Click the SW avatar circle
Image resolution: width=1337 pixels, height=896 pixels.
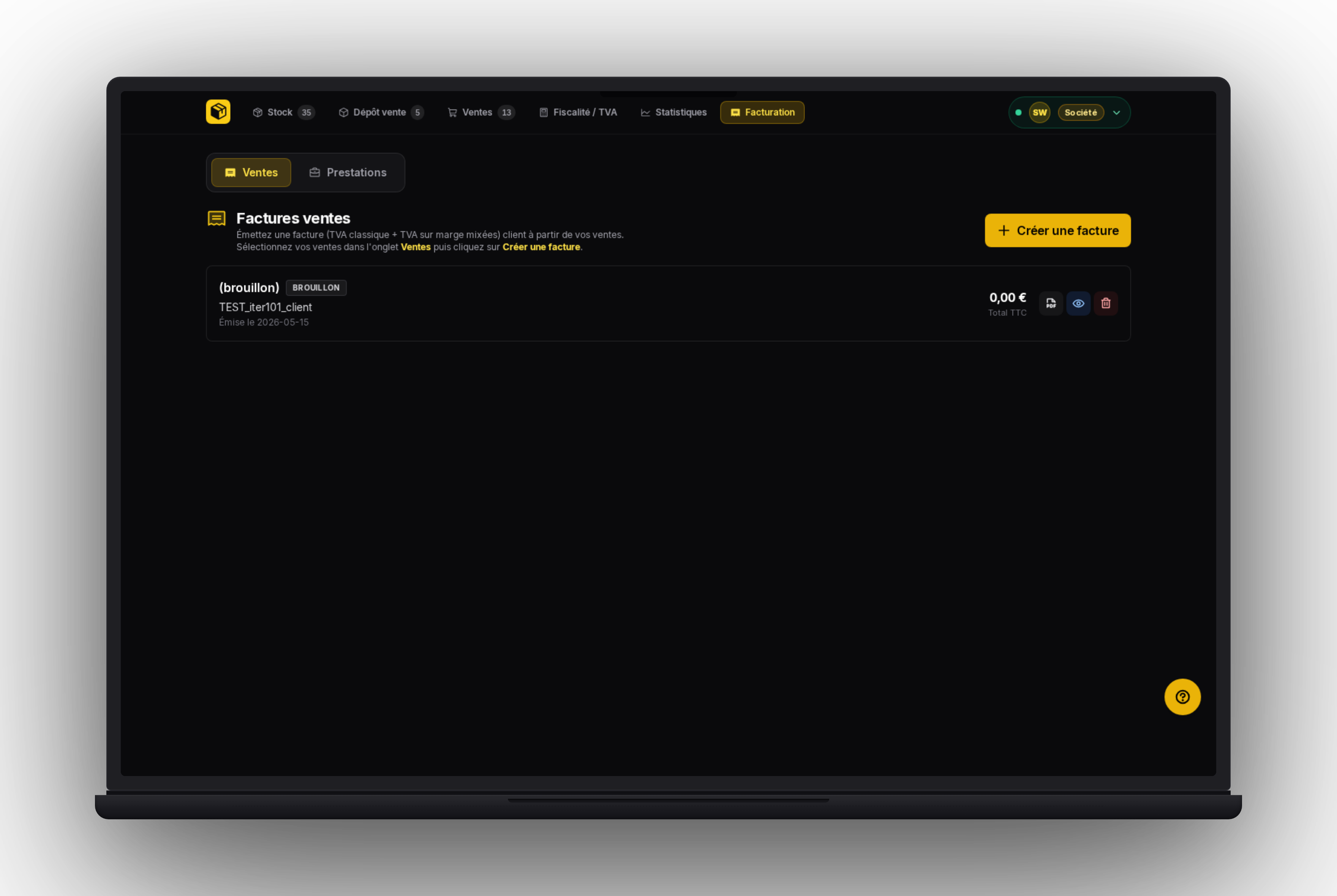[x=1039, y=113]
